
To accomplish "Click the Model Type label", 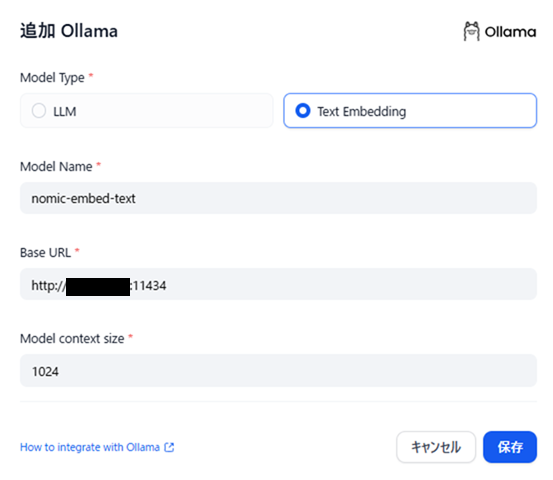I will tap(52, 78).
